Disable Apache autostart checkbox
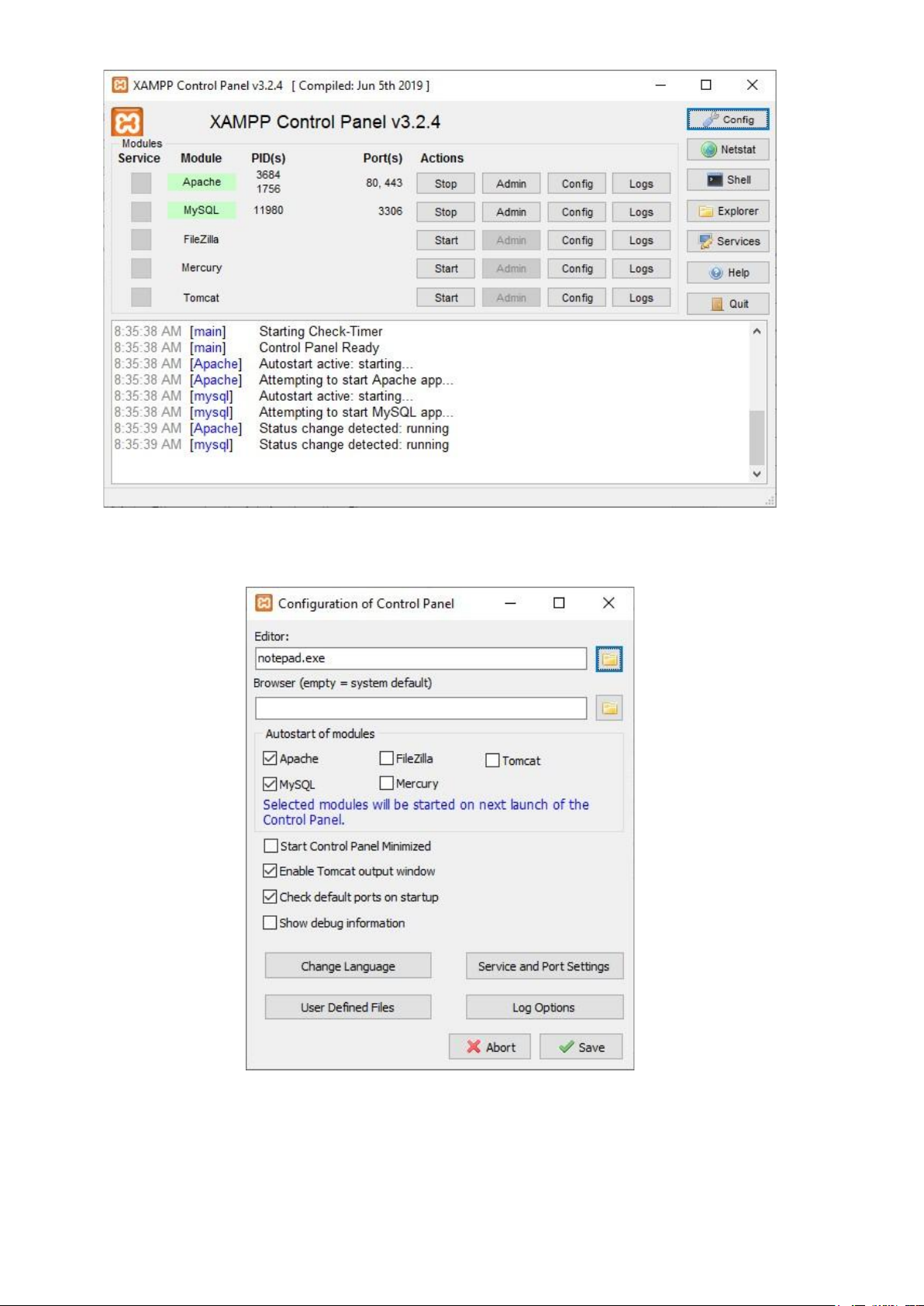 point(270,758)
